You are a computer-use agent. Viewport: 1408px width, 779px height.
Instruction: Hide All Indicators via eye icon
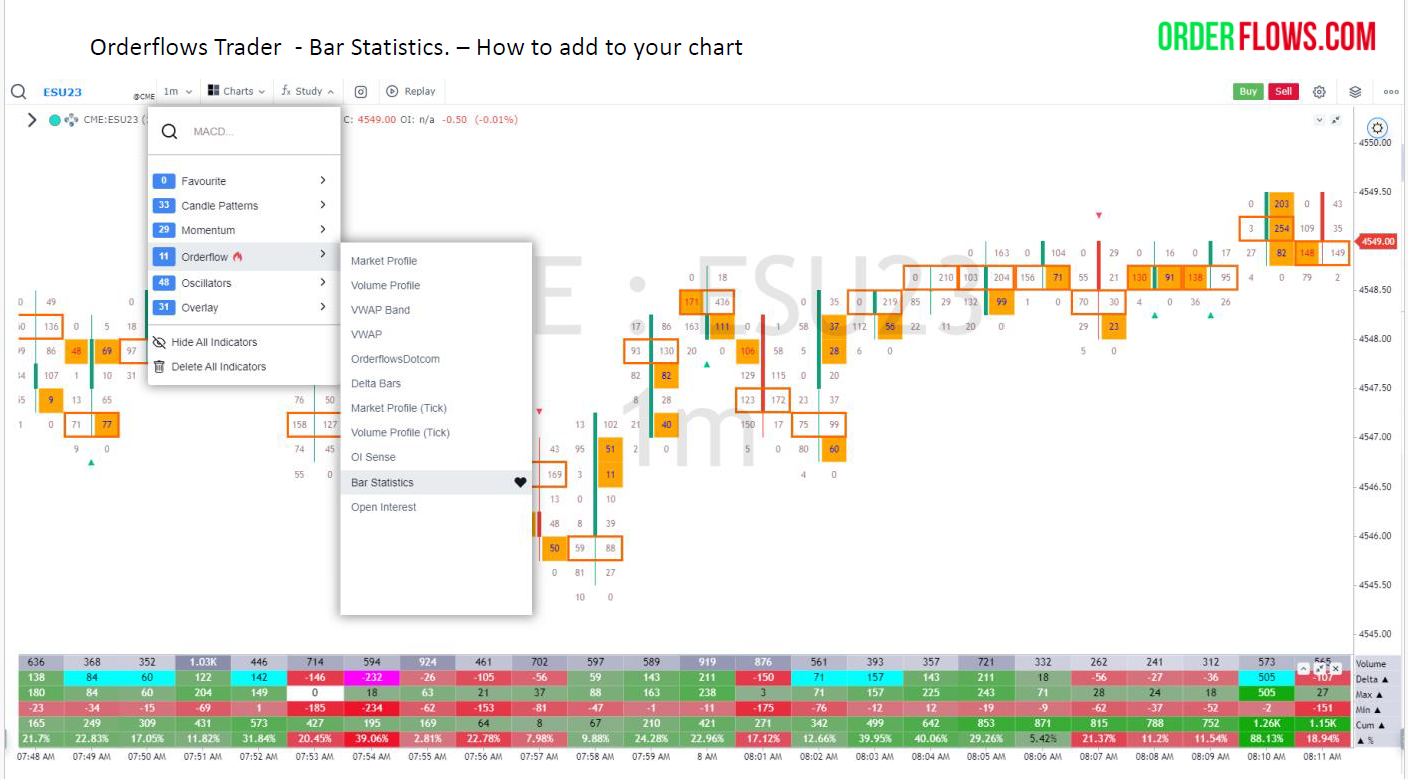(159, 342)
